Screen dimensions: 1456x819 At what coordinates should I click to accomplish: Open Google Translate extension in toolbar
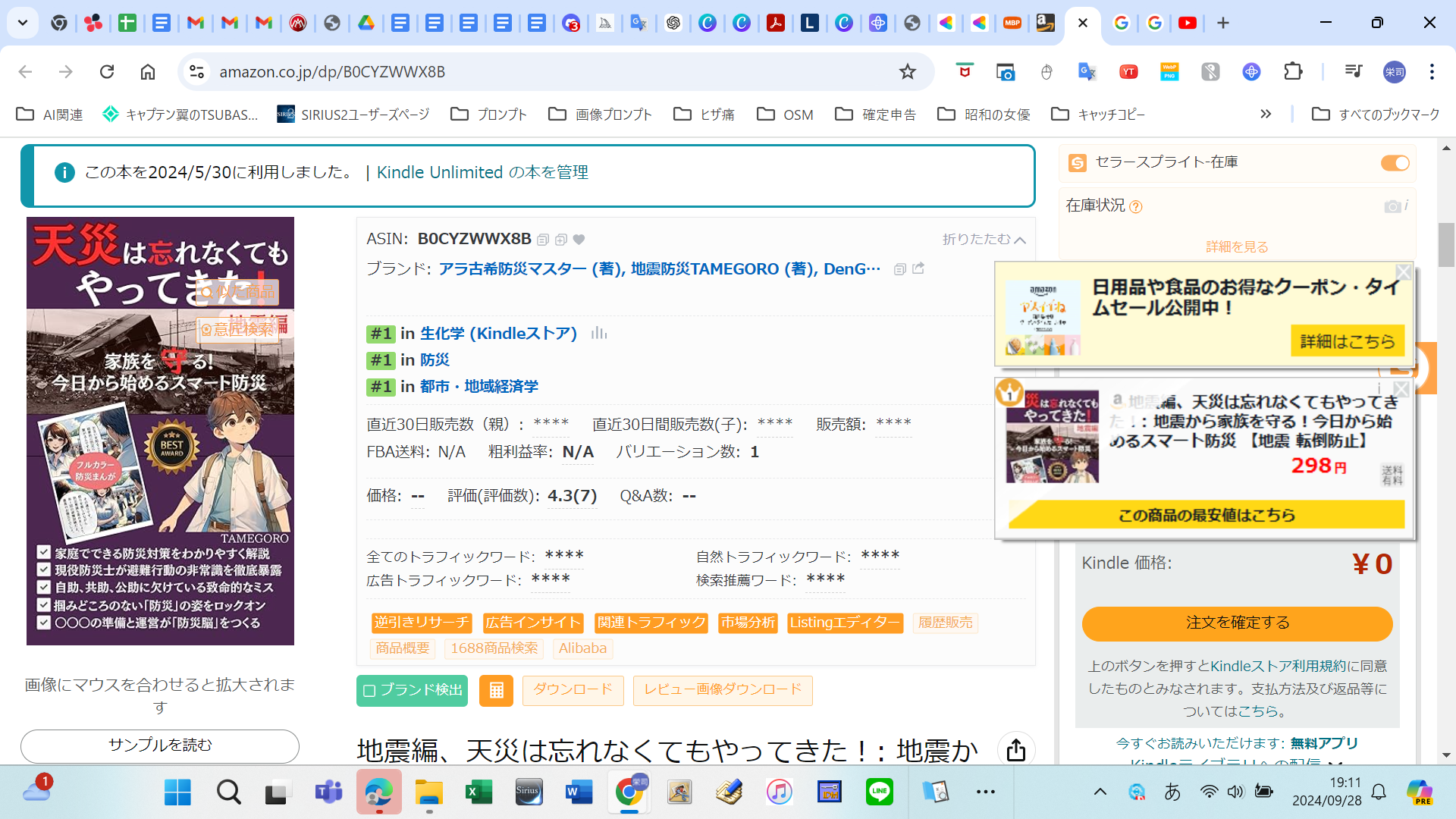1087,71
